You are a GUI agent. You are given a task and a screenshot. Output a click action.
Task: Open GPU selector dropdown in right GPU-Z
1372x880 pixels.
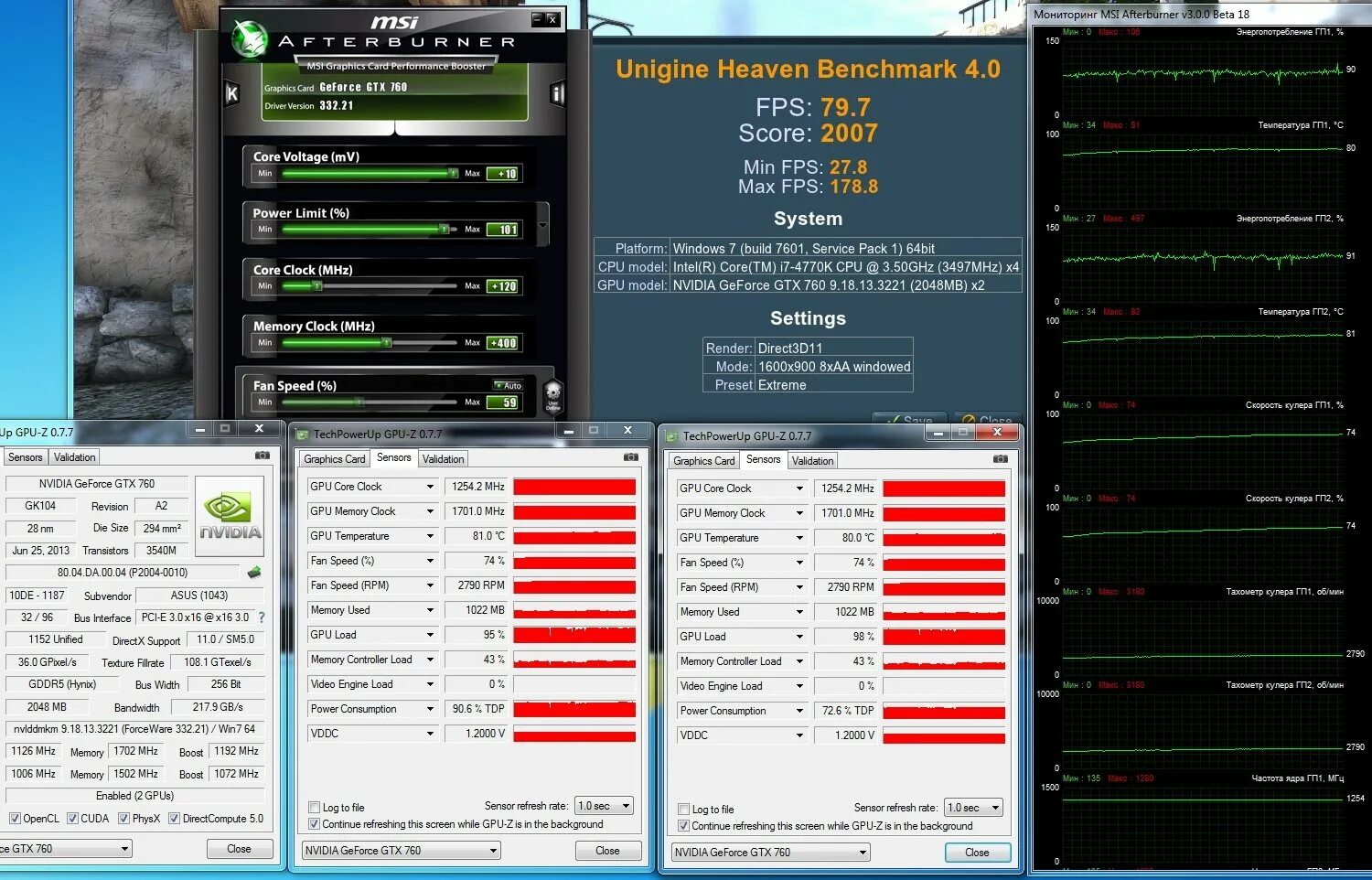[771, 853]
